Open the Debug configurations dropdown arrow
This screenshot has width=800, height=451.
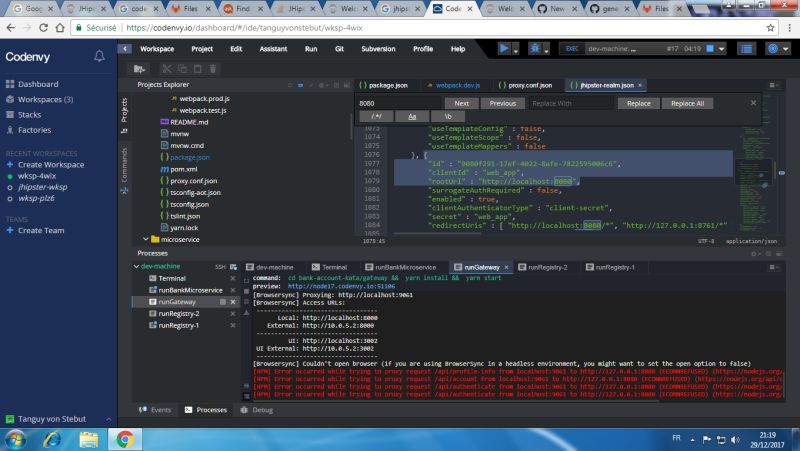546,50
